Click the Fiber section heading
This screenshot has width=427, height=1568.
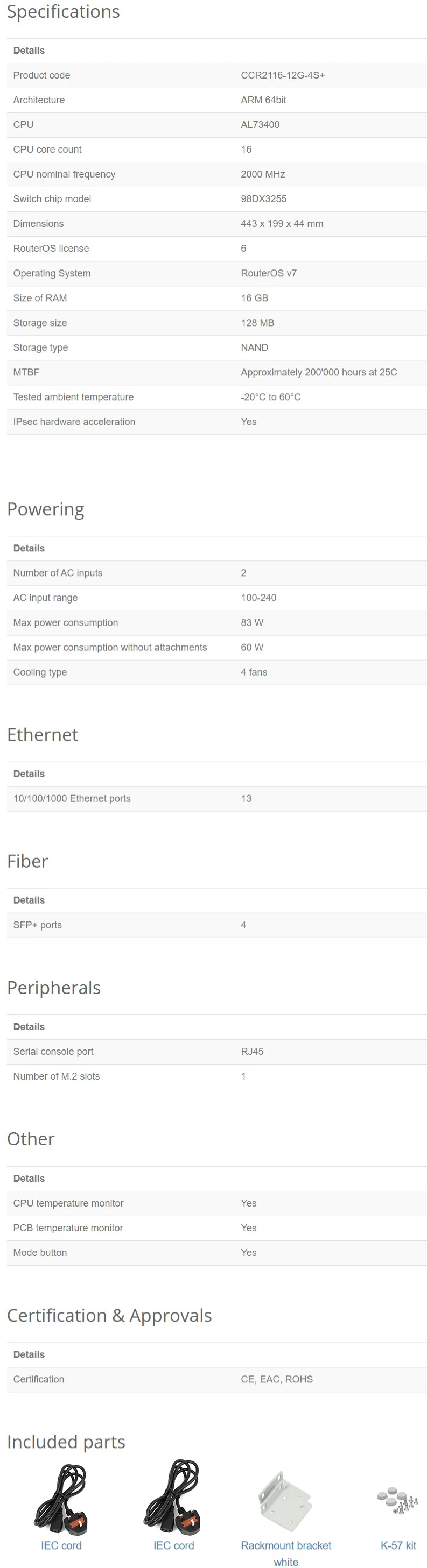[27, 861]
